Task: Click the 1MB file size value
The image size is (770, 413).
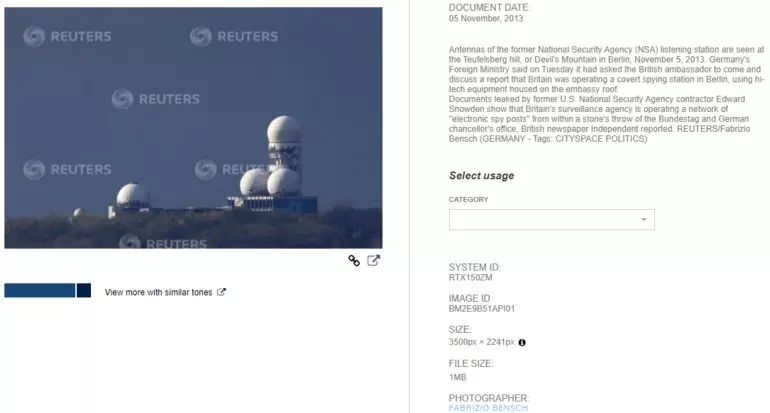Action: [458, 377]
